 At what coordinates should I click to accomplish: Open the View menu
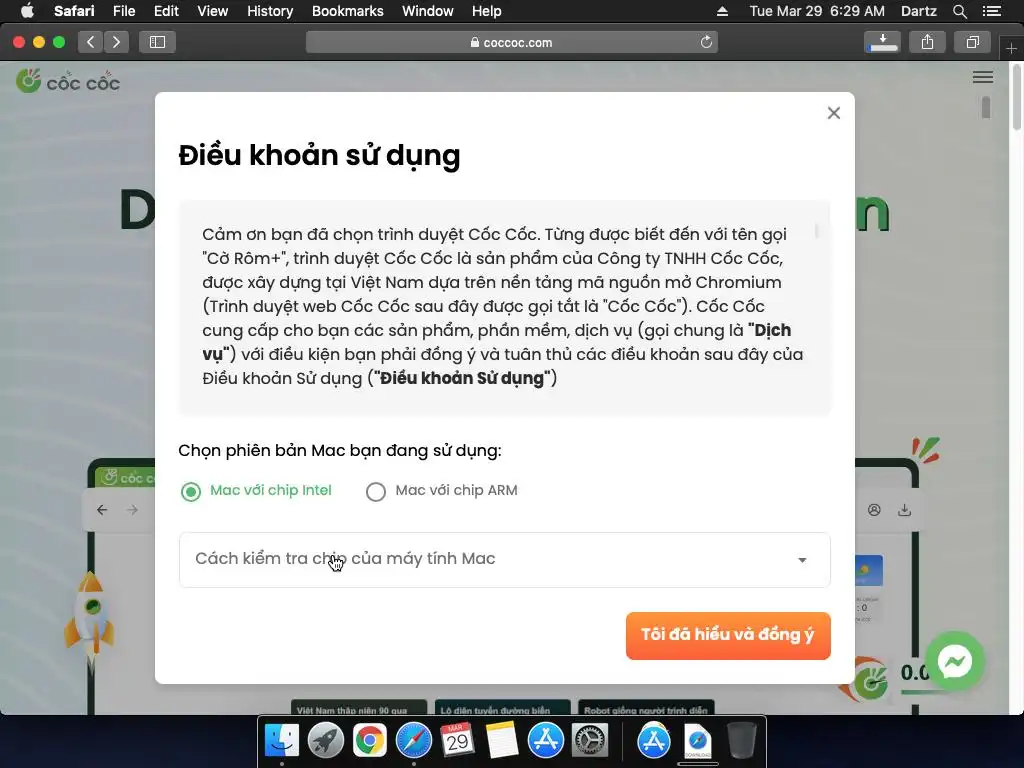point(213,11)
